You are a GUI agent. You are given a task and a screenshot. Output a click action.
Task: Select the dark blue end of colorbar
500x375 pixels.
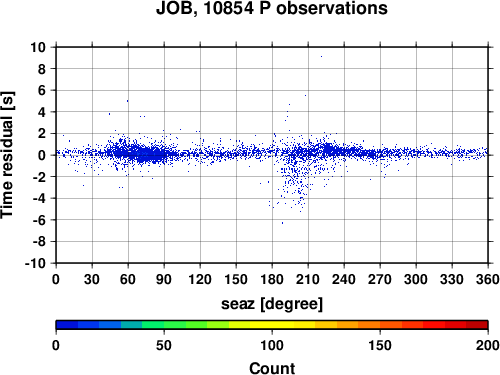click(67, 324)
